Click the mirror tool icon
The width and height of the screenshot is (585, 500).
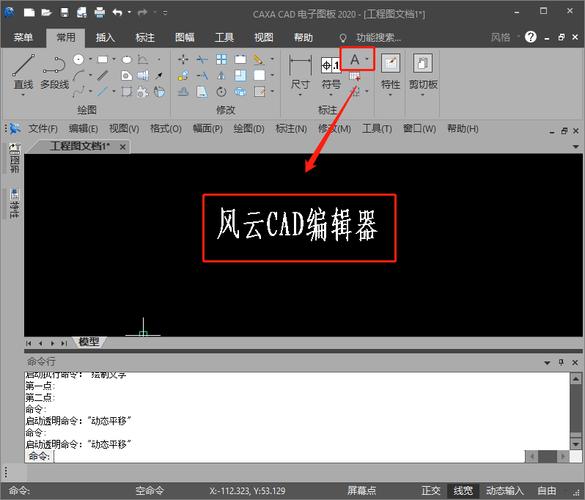pyautogui.click(x=221, y=76)
